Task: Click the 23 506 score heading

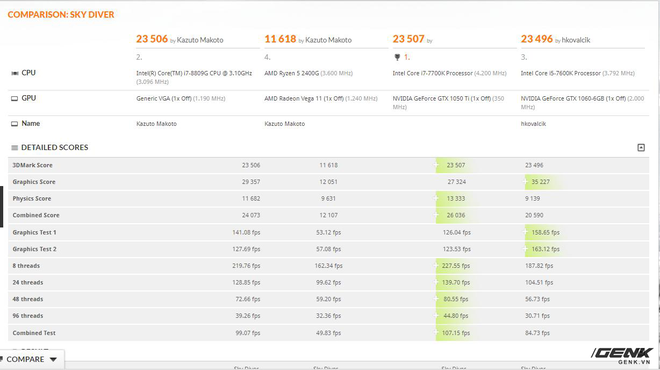Action: click(152, 39)
